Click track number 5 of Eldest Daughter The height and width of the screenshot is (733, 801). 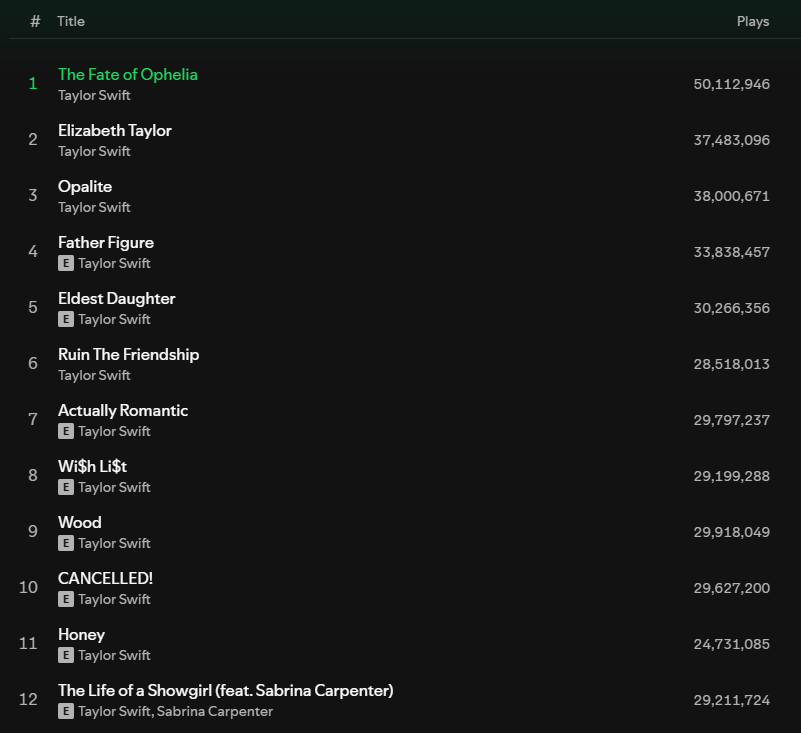click(33, 307)
